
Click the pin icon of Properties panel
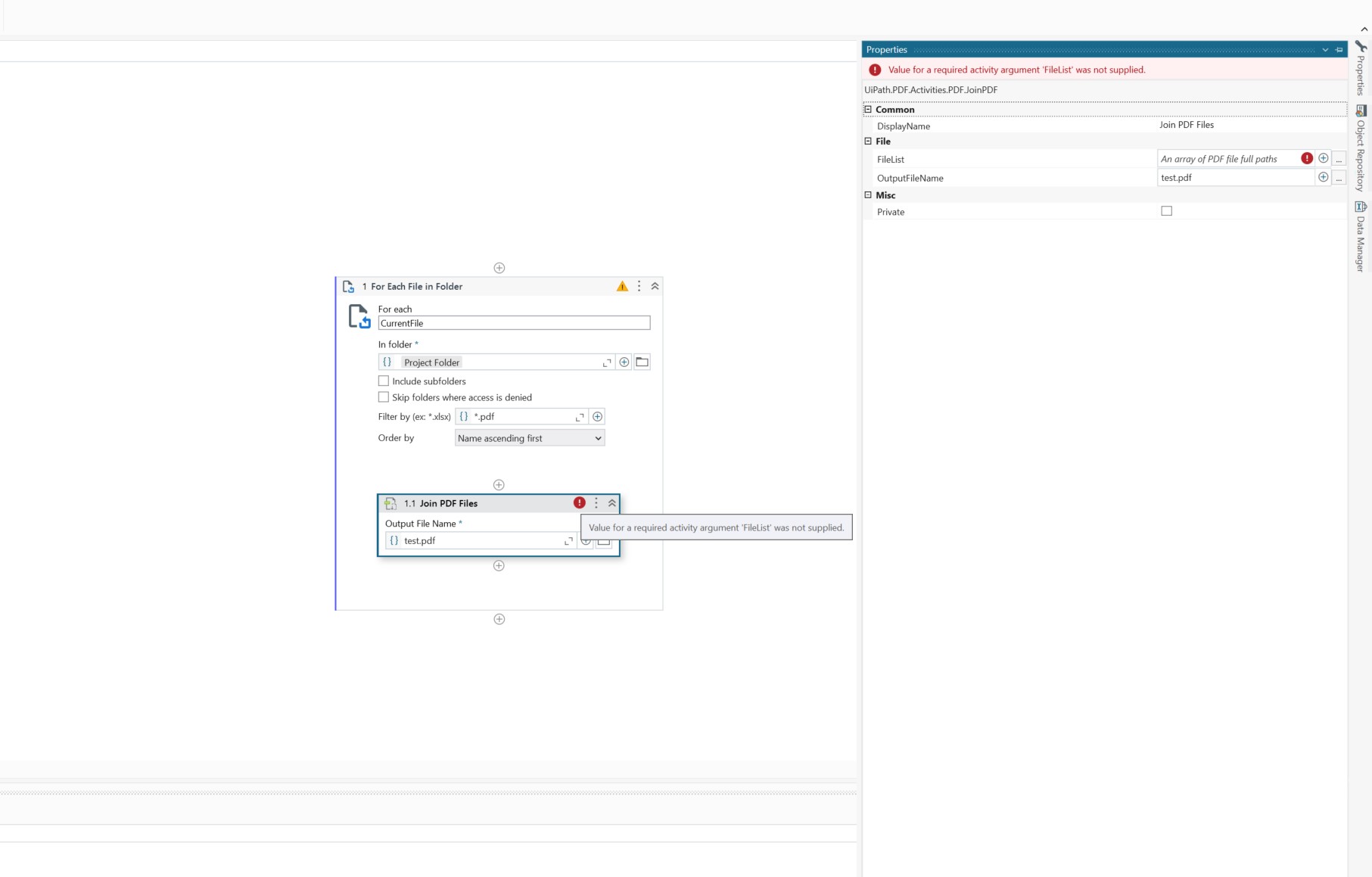[x=1339, y=50]
